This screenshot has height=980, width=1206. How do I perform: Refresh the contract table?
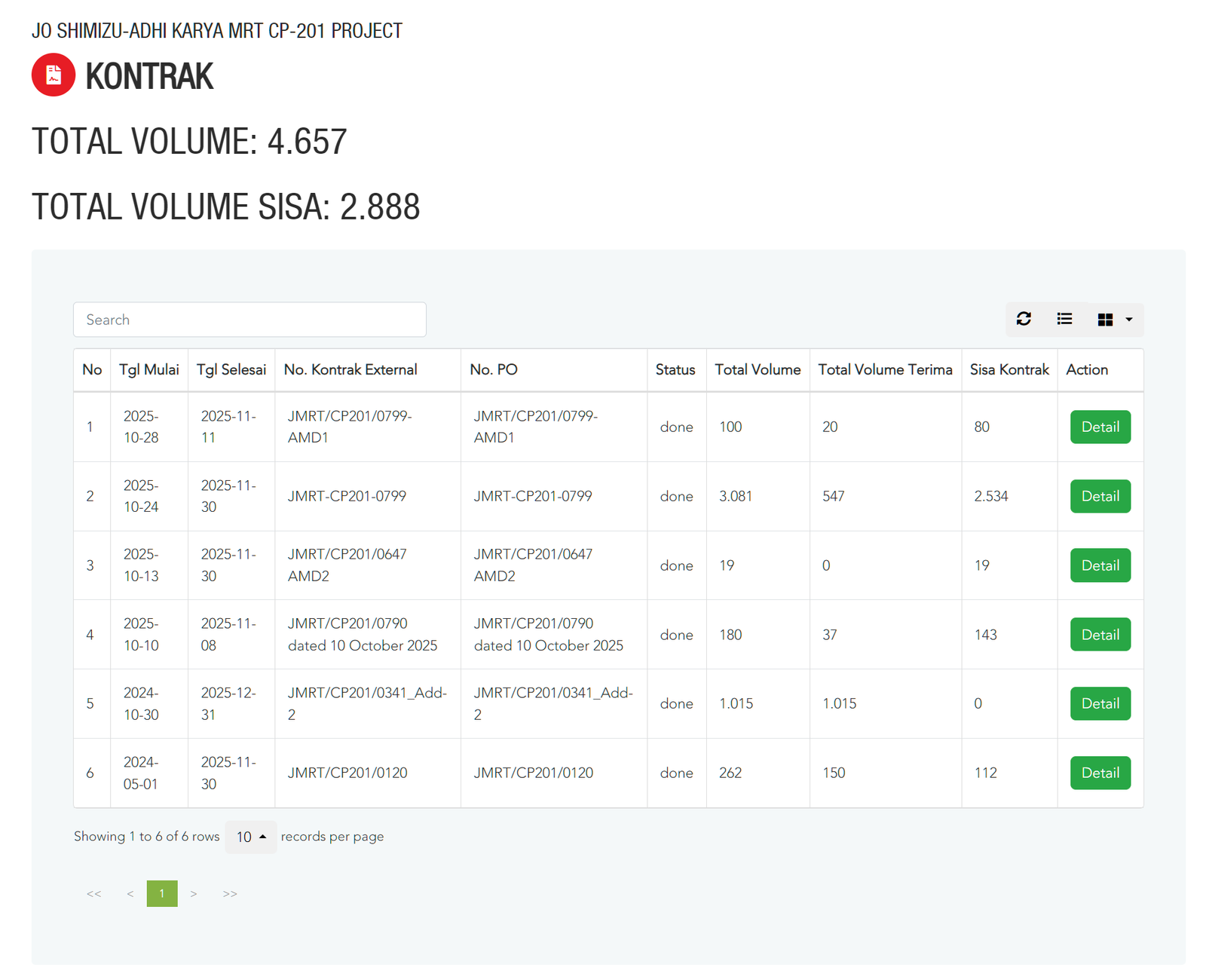[x=1023, y=320]
